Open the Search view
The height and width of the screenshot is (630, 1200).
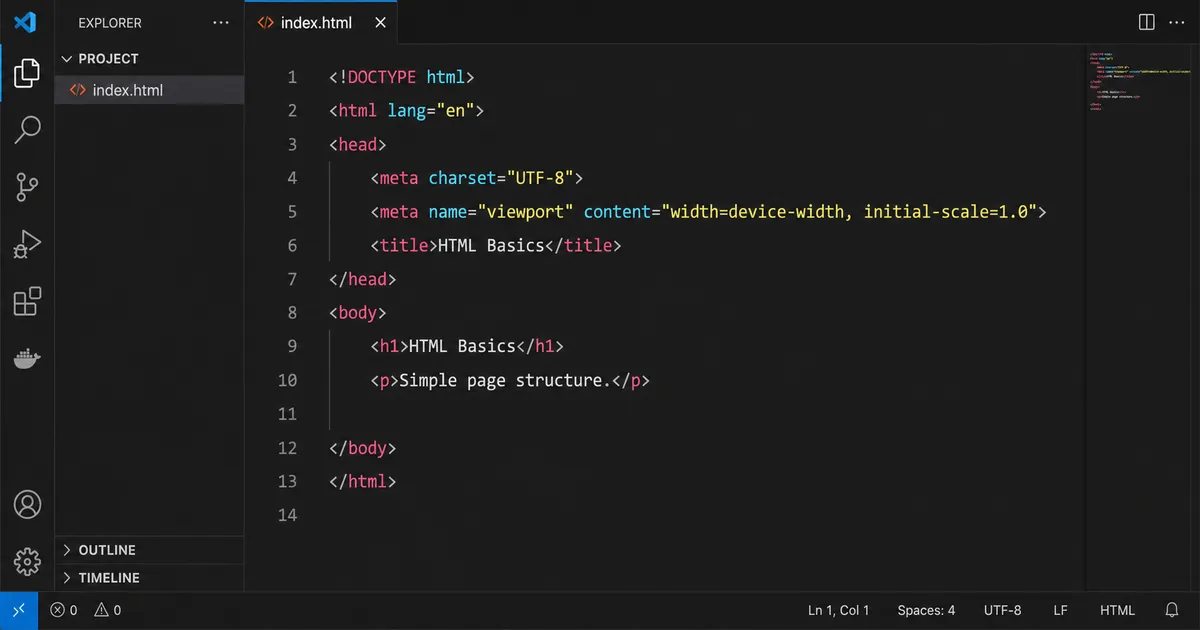coord(27,128)
